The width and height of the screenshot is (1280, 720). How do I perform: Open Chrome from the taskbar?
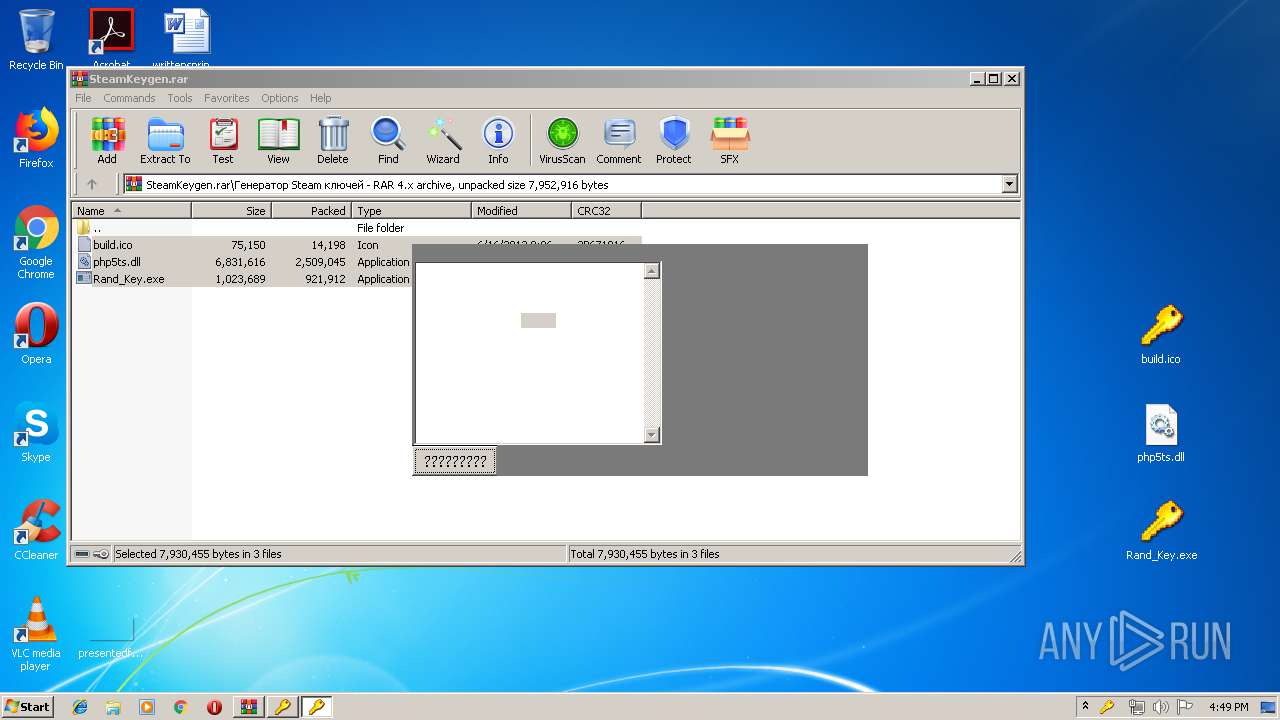click(181, 707)
